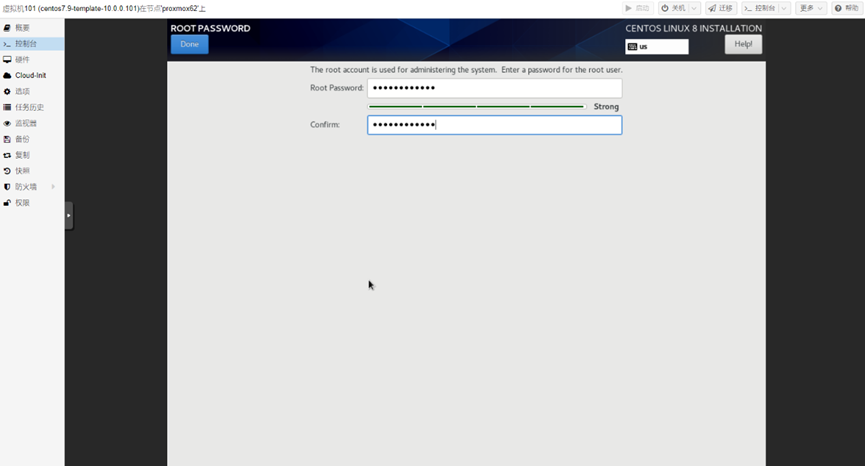The width and height of the screenshot is (865, 466).
Task: Click the Confirm: label
Action: point(325,125)
